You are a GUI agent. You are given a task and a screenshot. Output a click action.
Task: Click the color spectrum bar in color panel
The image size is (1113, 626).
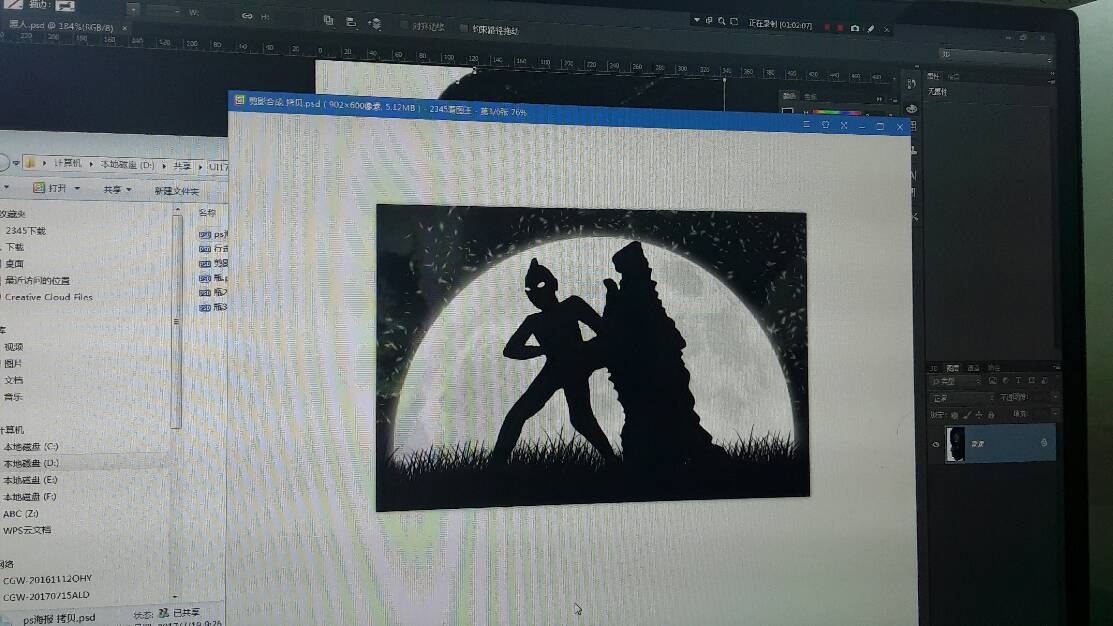[838, 112]
